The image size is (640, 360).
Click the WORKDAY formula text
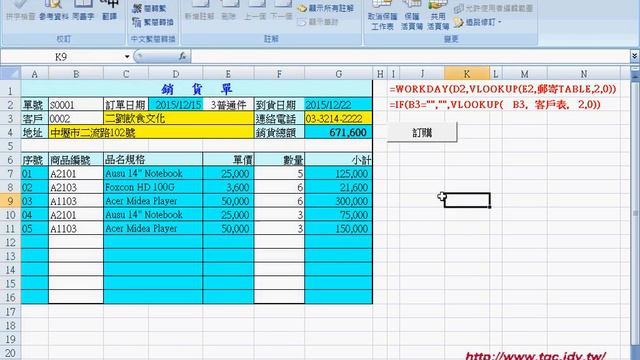(503, 89)
